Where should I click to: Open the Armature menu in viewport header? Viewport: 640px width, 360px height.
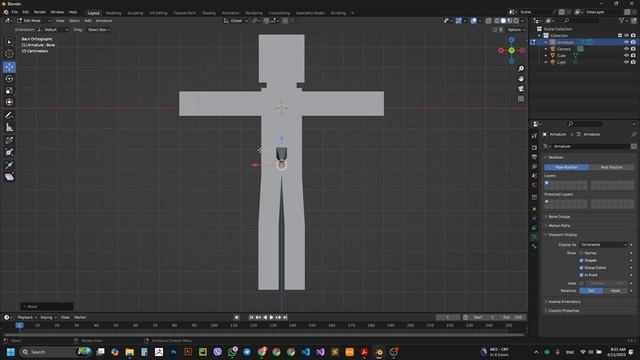tap(104, 20)
